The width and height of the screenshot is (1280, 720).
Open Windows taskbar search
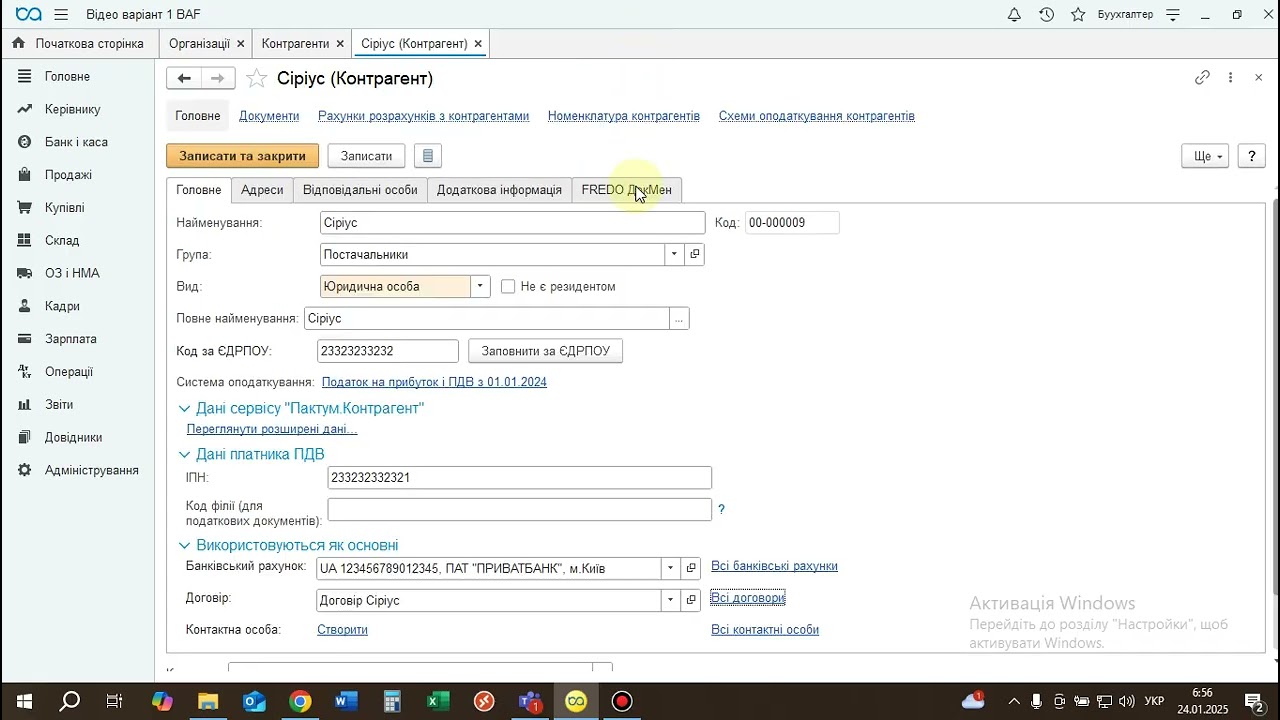point(69,701)
